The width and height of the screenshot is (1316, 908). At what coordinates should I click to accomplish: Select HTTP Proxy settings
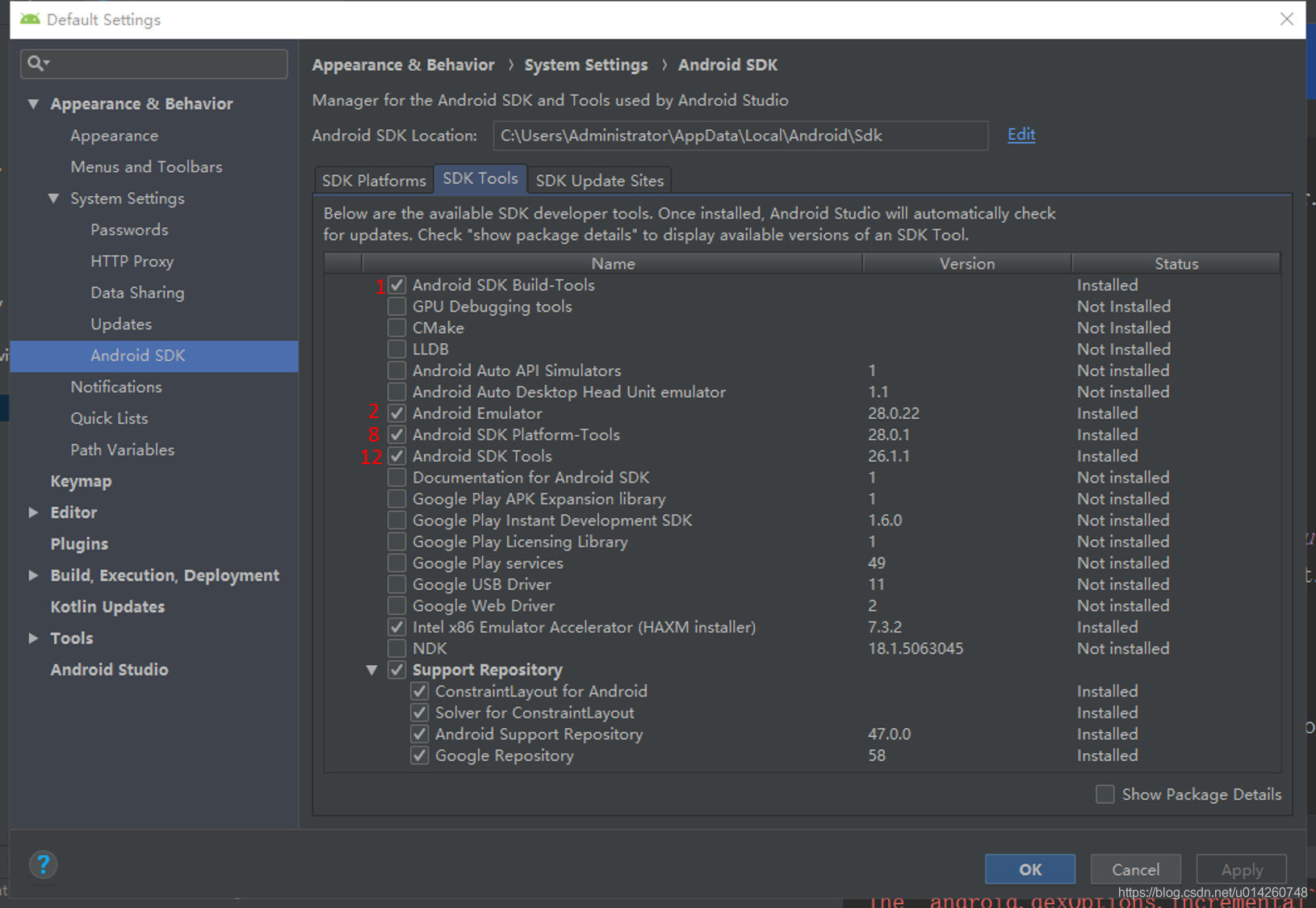pos(132,262)
